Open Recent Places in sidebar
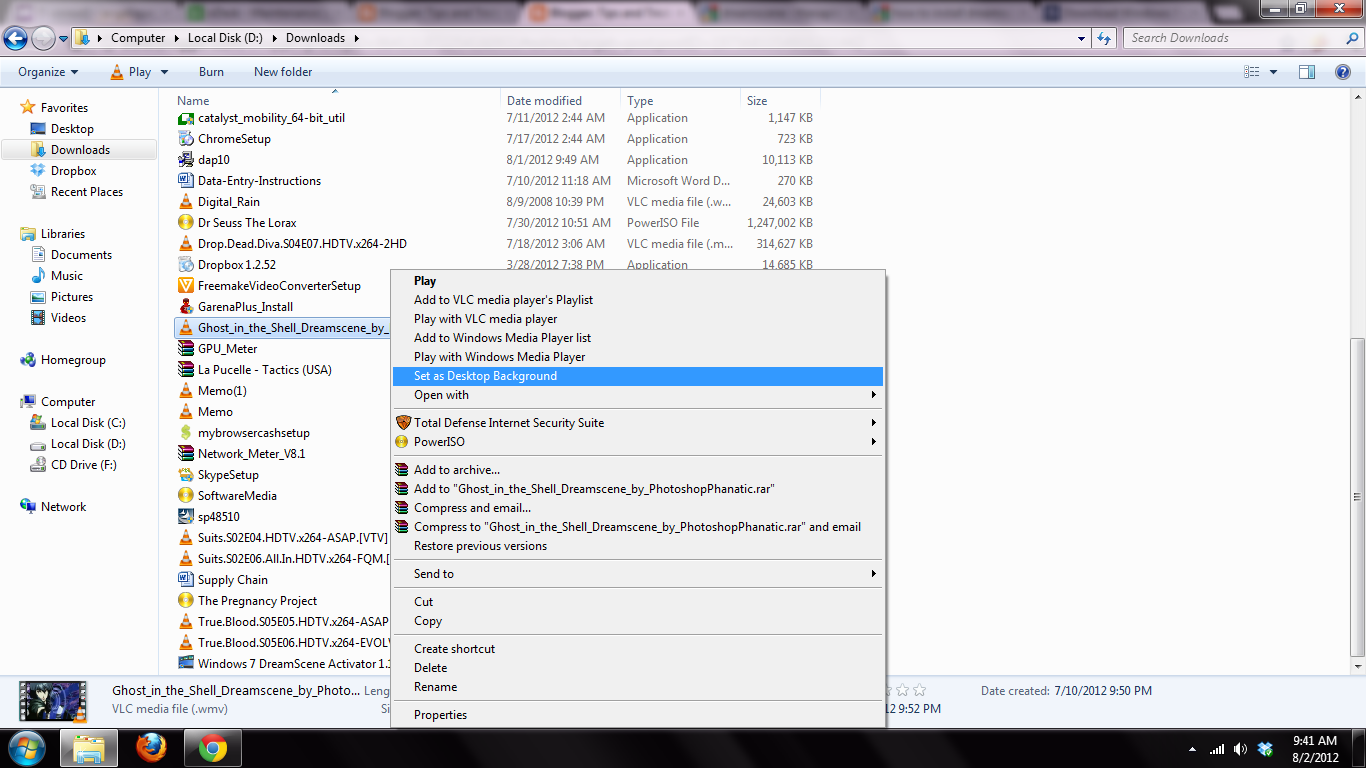1366x768 pixels. [x=87, y=192]
